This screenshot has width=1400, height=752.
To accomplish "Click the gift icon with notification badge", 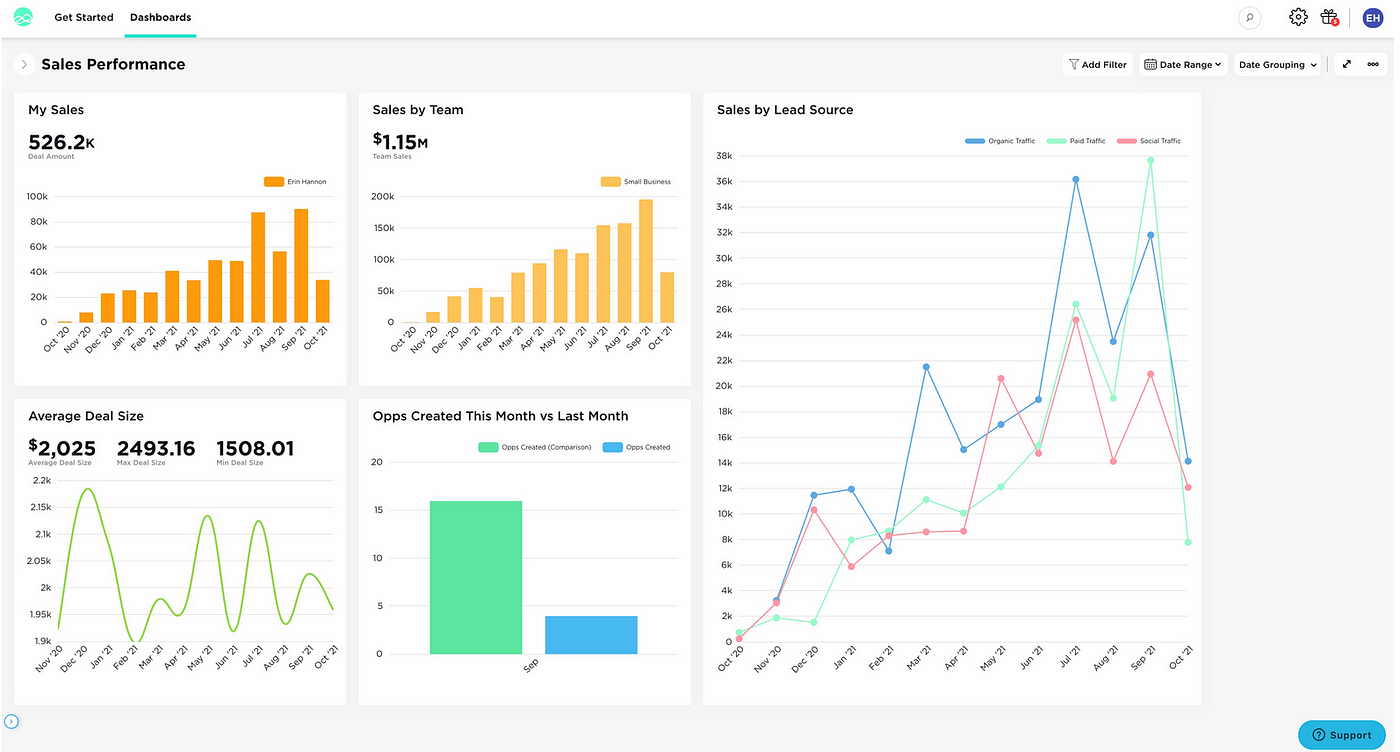I will pos(1327,17).
